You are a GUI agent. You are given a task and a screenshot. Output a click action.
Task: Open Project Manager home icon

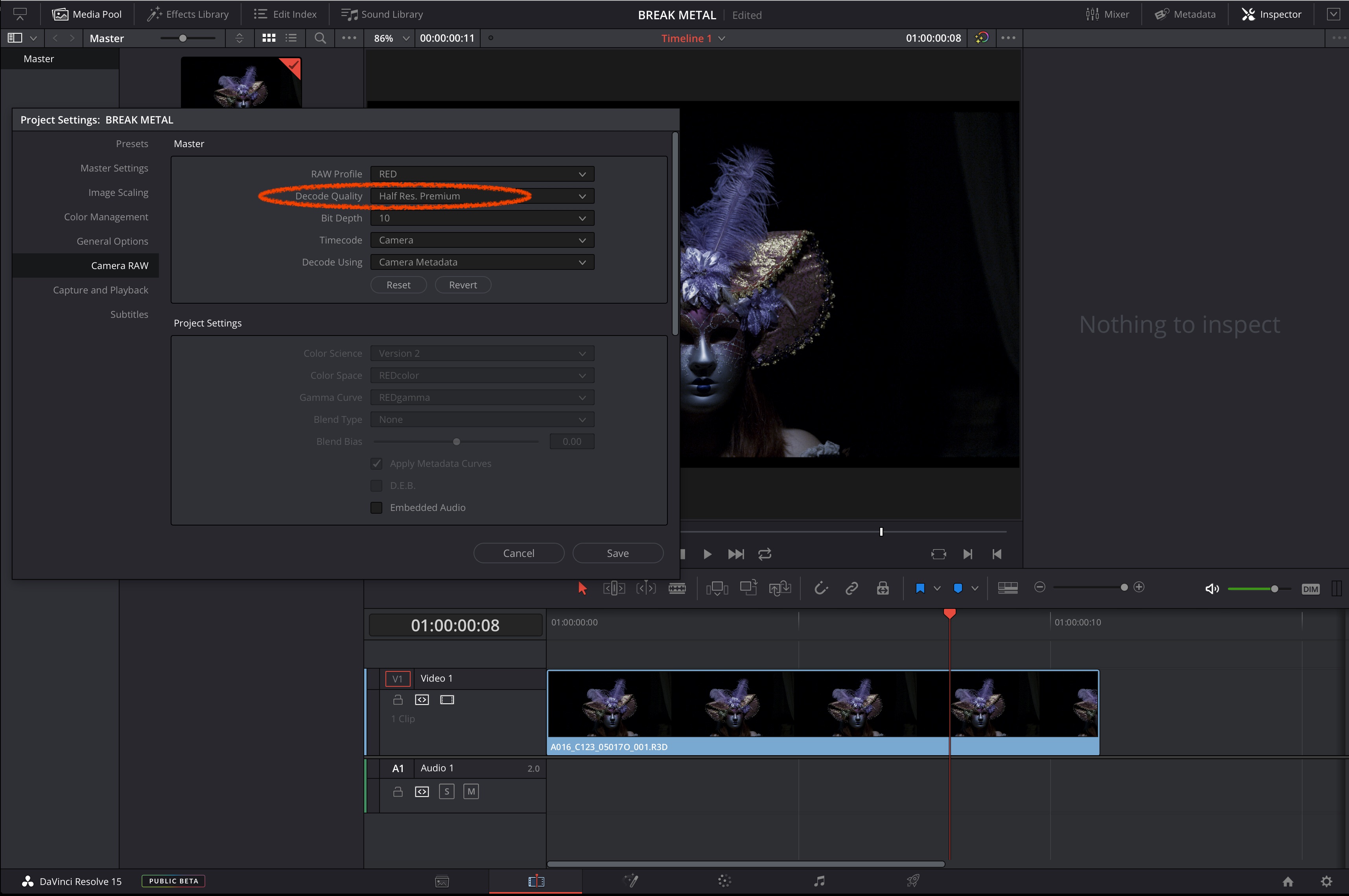(x=1288, y=882)
